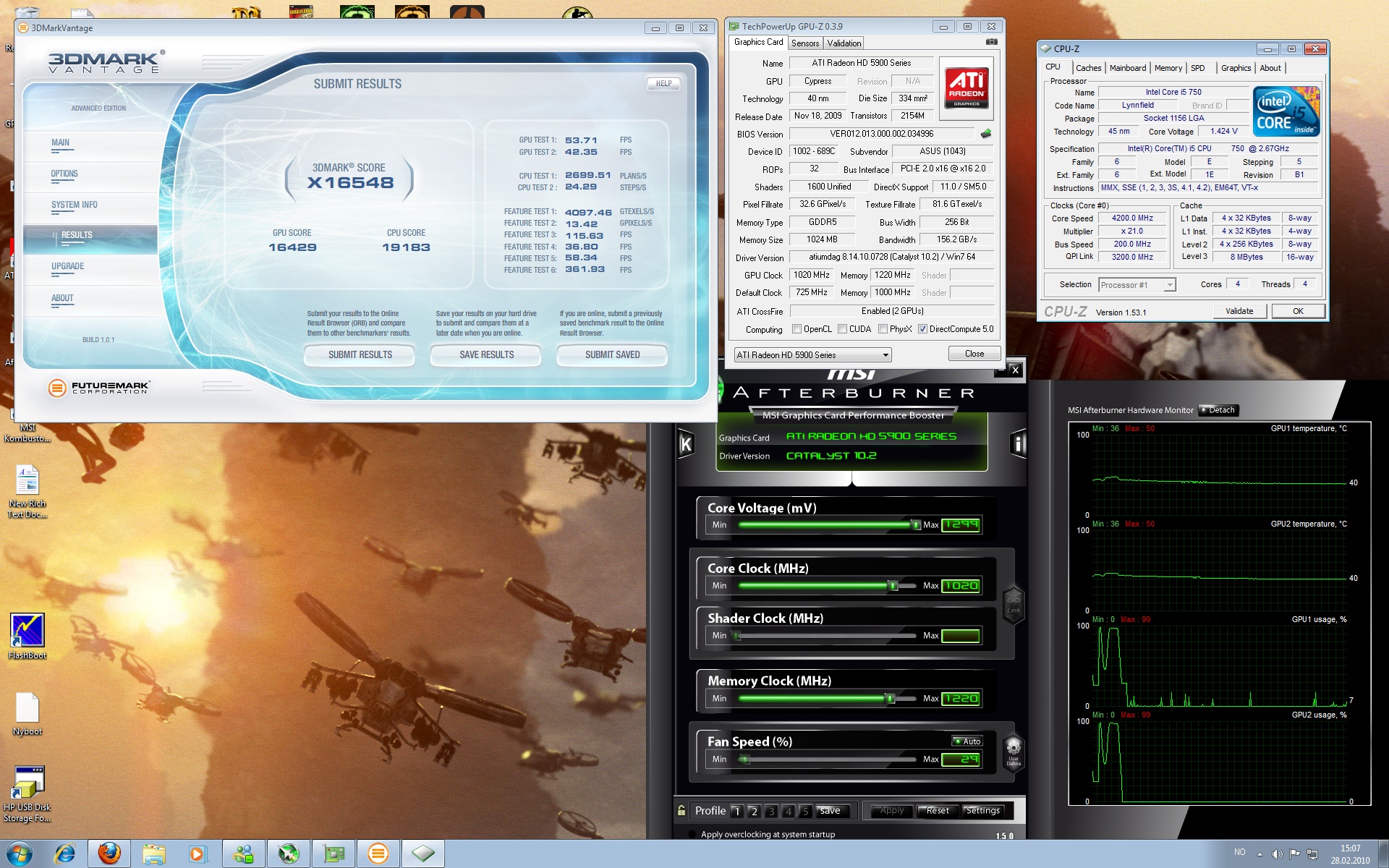Click the Fan Speed slider handle
Image resolution: width=1389 pixels, height=868 pixels.
click(744, 759)
